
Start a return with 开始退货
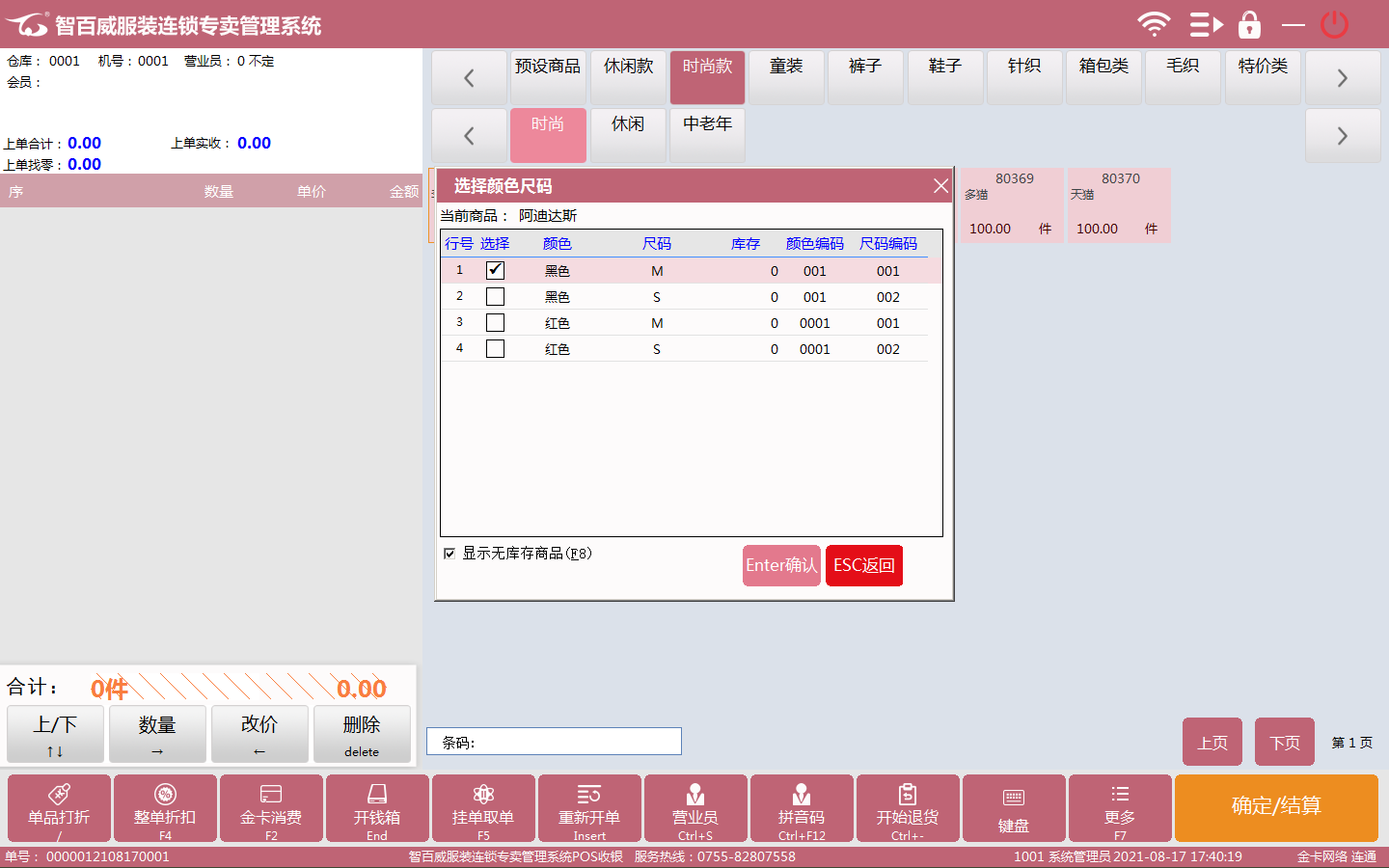(908, 808)
